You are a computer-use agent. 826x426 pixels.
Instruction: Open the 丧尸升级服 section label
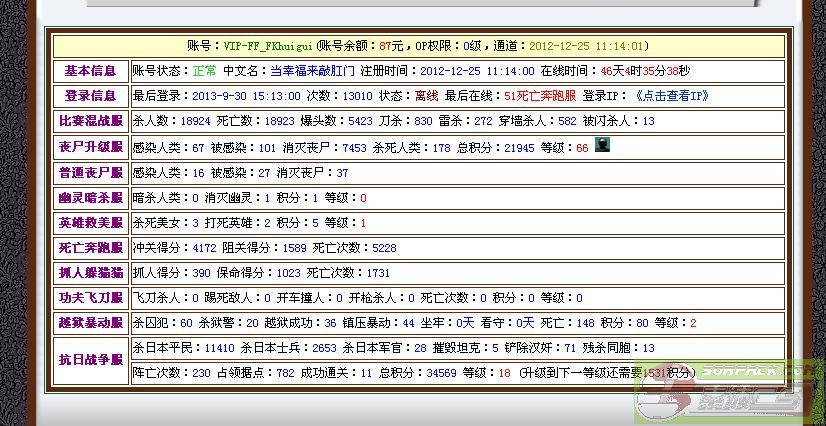coord(90,147)
